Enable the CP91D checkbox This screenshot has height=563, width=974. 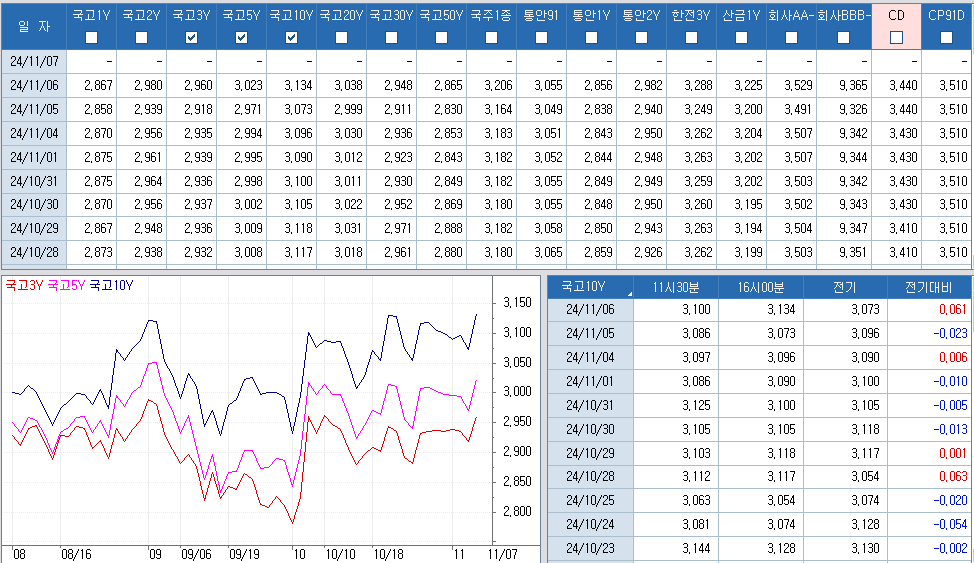[946, 37]
